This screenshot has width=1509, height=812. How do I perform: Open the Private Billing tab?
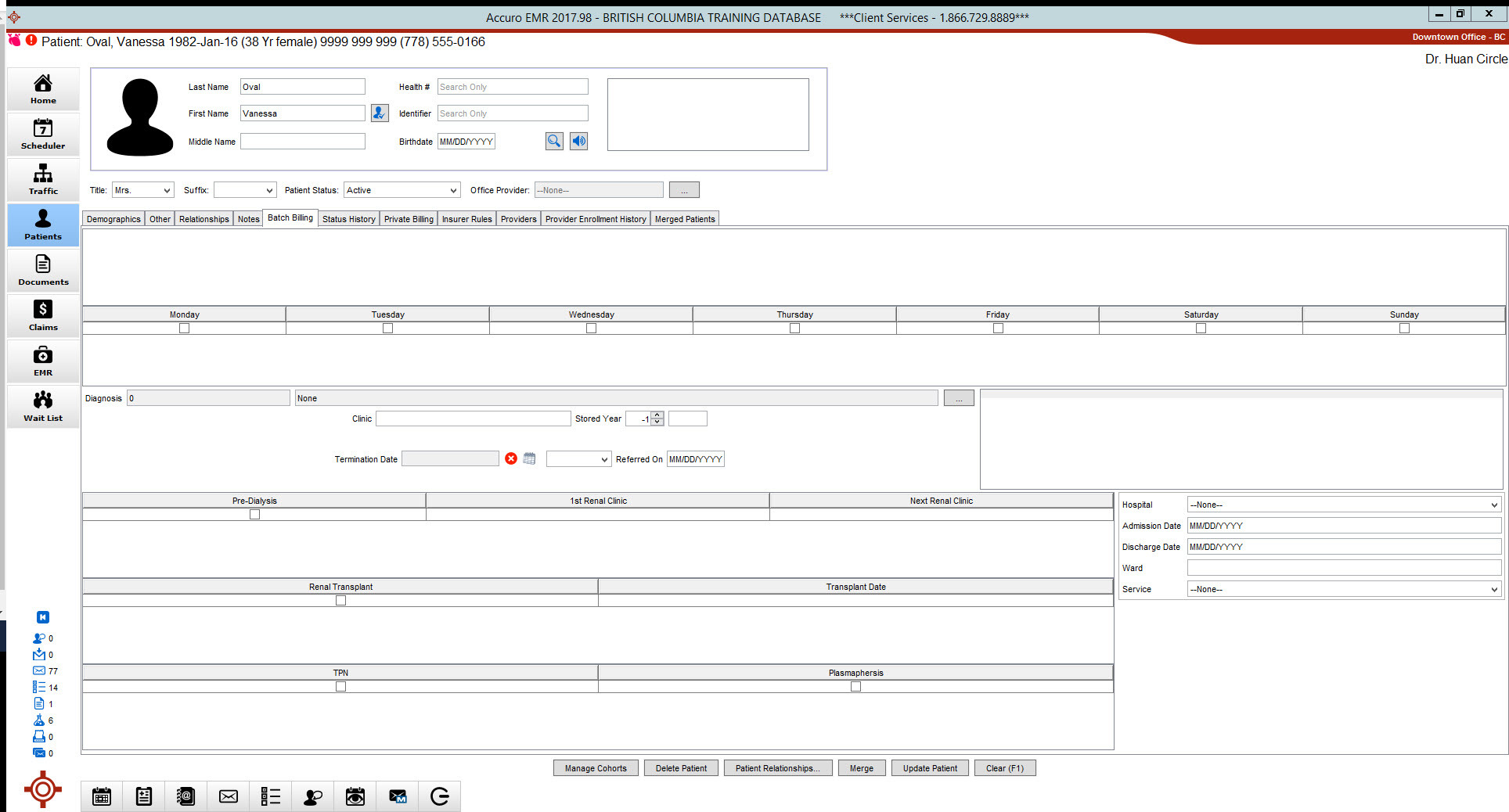point(408,219)
